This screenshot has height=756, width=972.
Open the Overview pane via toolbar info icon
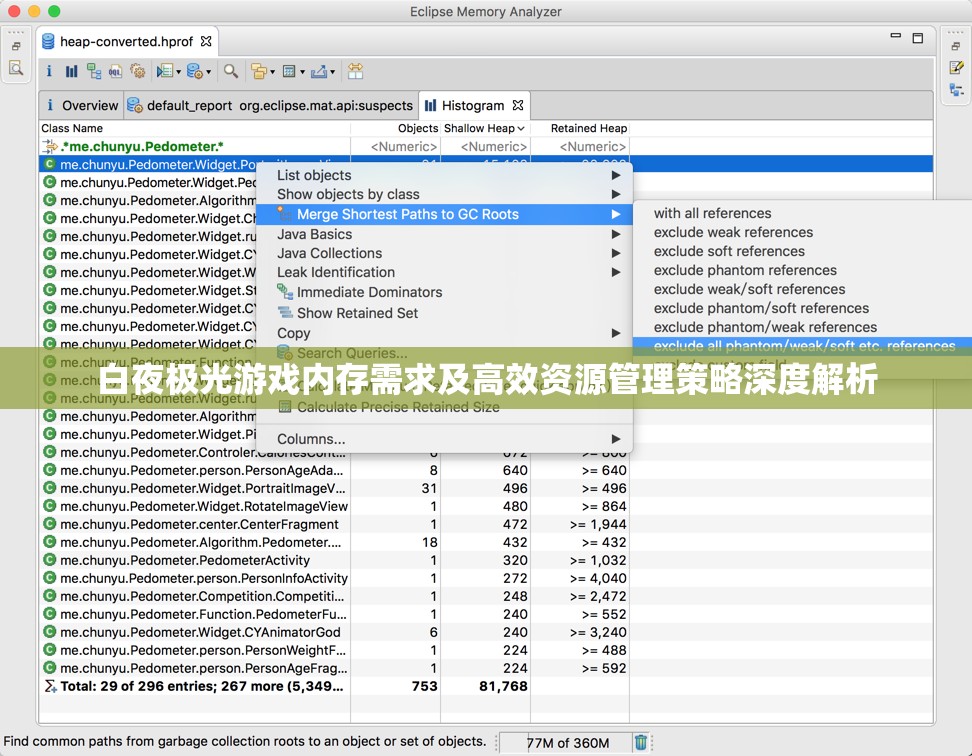pos(49,71)
